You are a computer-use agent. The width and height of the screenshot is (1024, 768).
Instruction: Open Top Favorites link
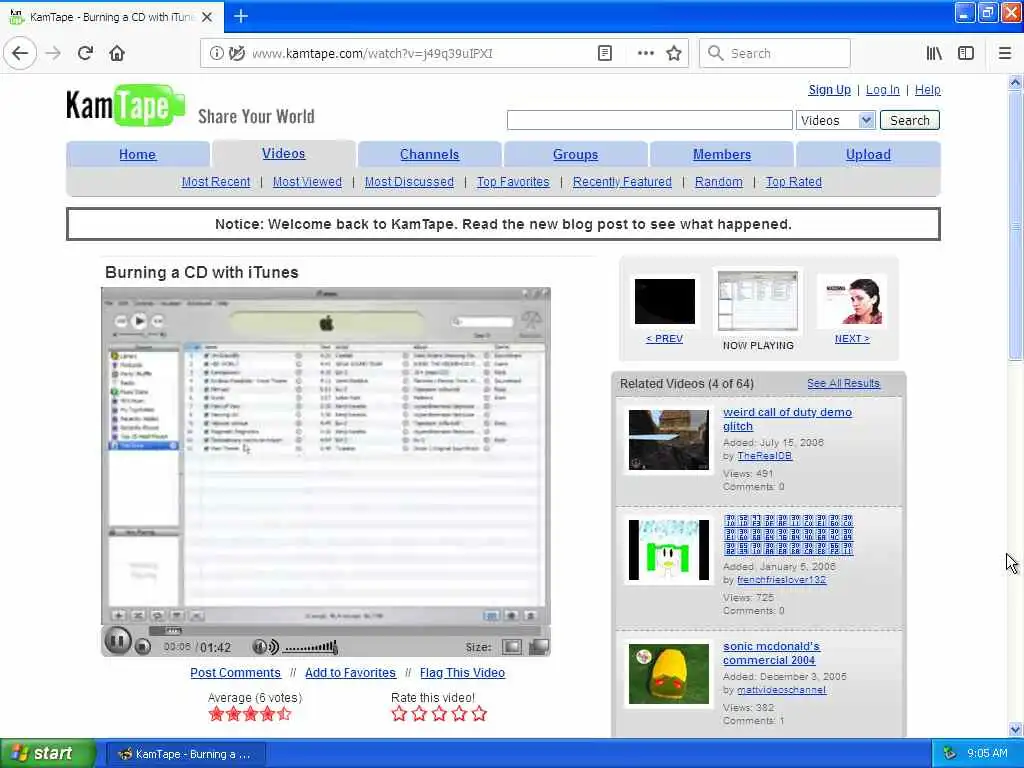pos(513,182)
